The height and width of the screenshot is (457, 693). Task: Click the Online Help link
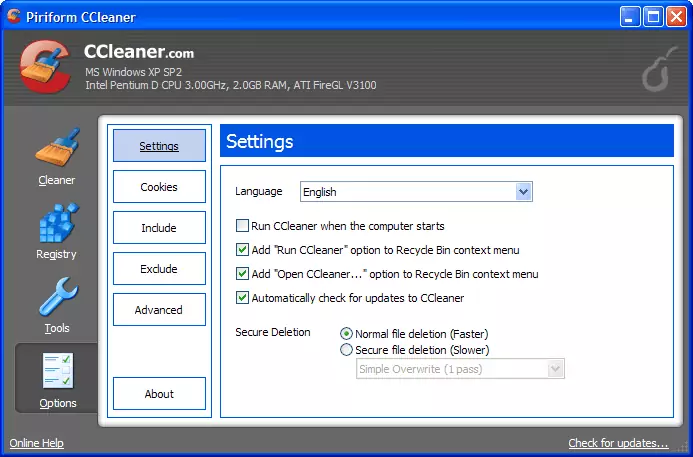click(36, 443)
